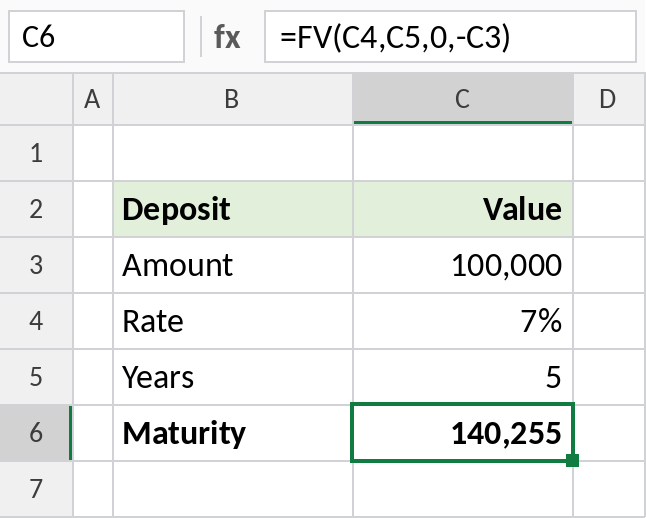This screenshot has height=518, width=646.
Task: Select the 'Amount' label cell
Action: (x=233, y=265)
